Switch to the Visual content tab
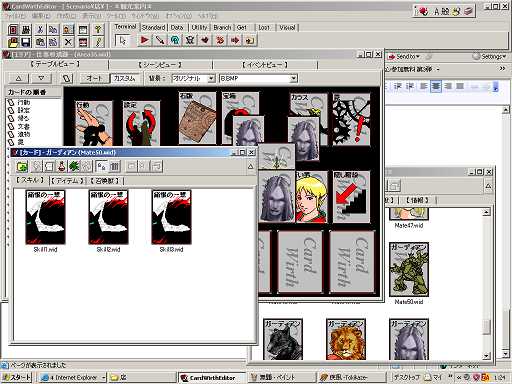Screen dimensions: 512x384 pyautogui.click(x=287, y=28)
